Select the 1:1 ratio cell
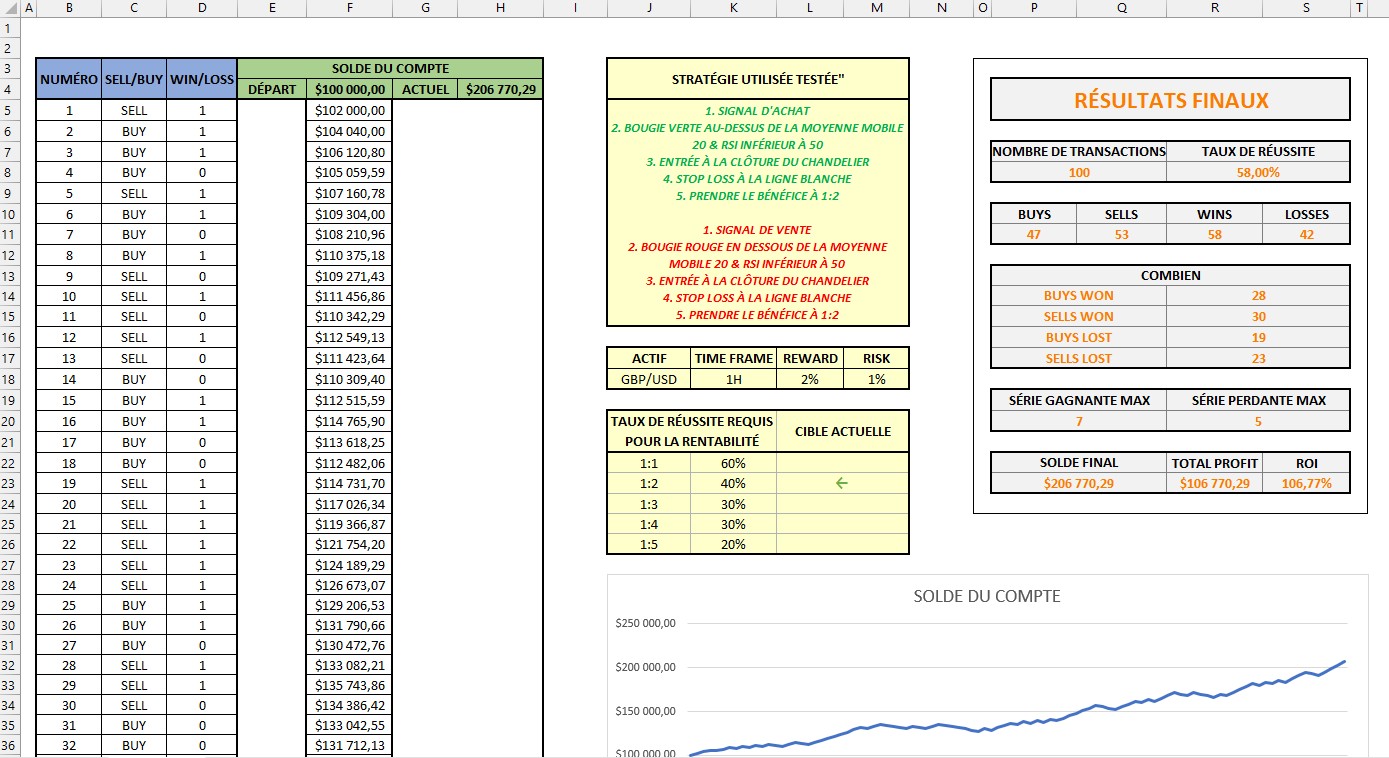 pyautogui.click(x=649, y=463)
